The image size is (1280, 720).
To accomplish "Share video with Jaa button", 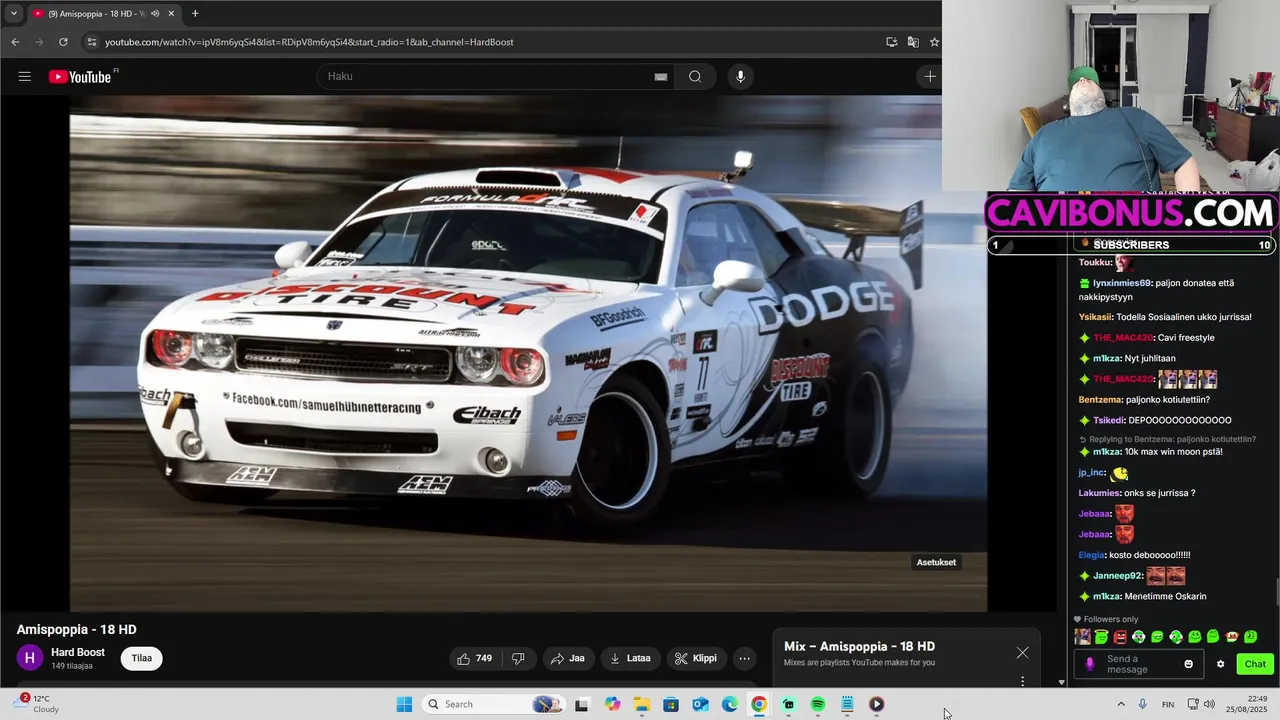I will (567, 658).
